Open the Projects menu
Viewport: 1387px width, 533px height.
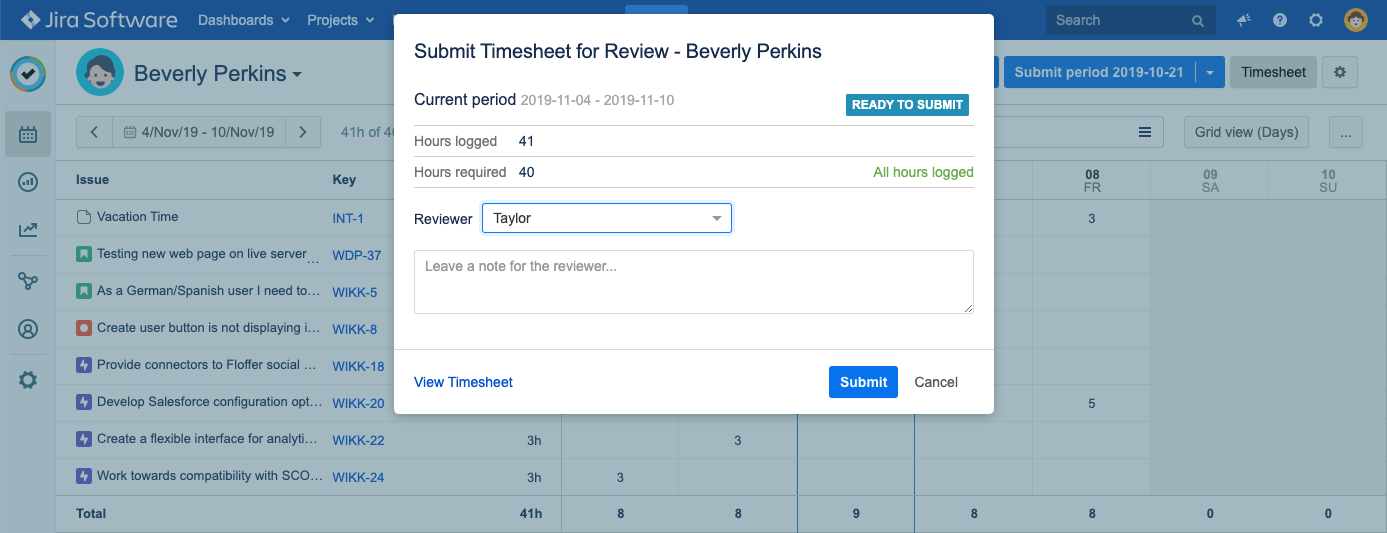click(x=341, y=20)
